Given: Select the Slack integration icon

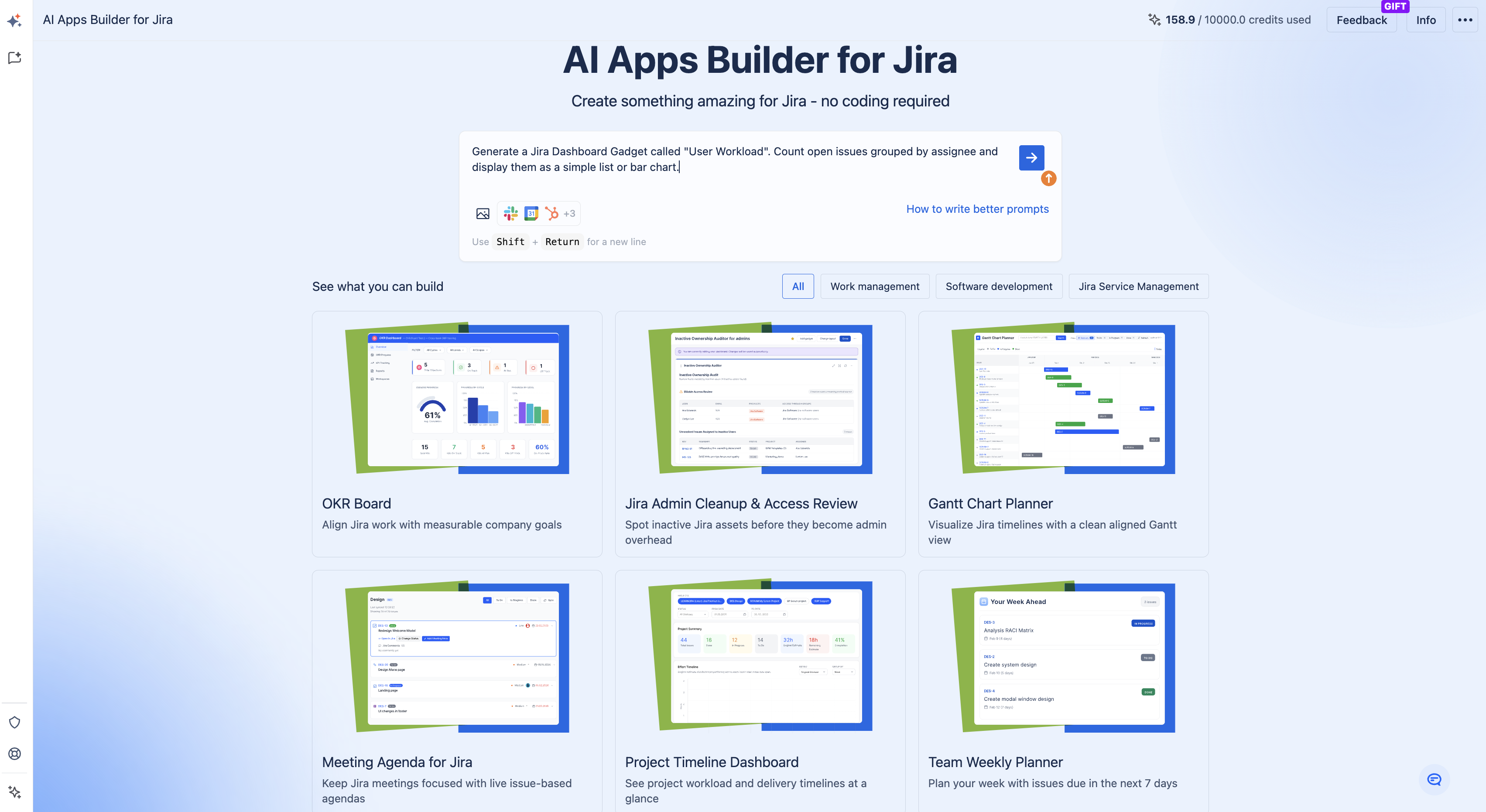Looking at the screenshot, I should coord(510,213).
